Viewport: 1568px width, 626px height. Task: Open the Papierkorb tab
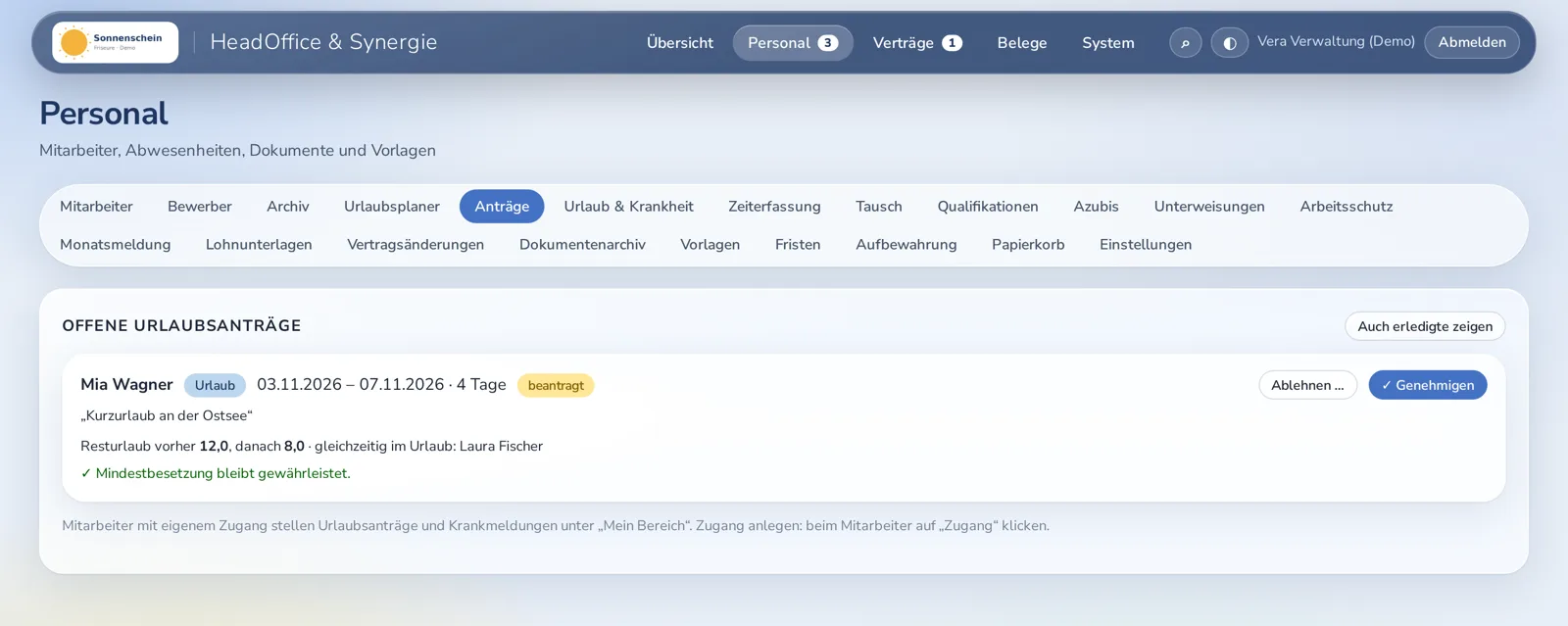[1028, 245]
